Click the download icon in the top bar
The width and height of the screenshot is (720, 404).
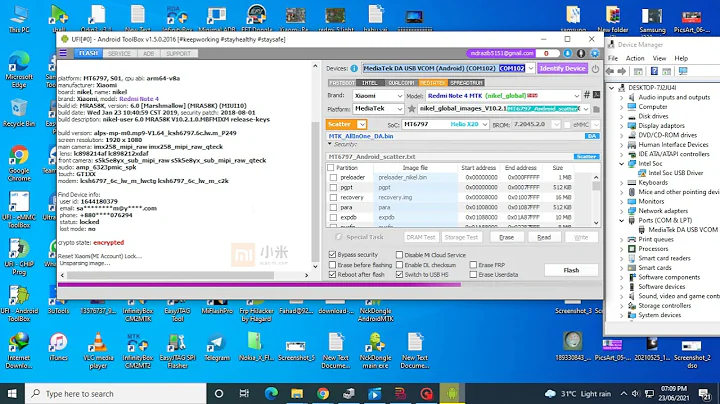[x=568, y=53]
